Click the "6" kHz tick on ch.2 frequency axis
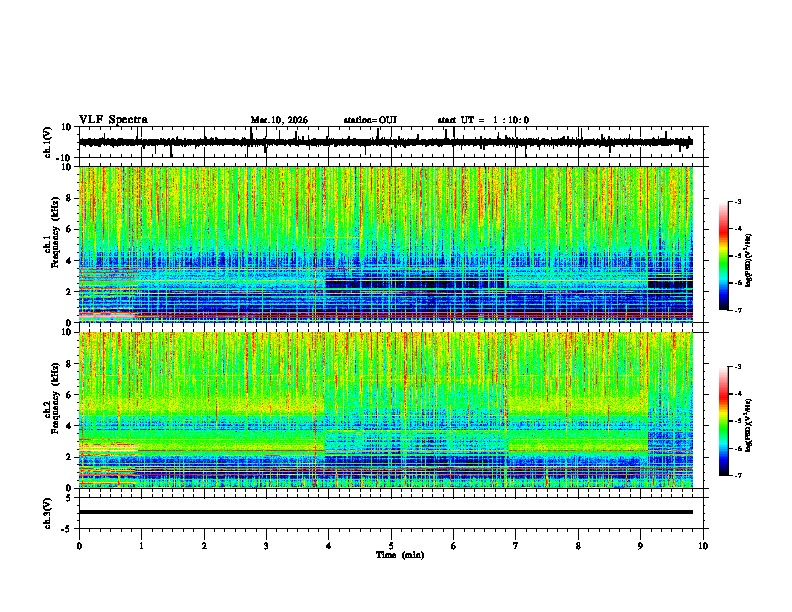Image resolution: width=792 pixels, height=612 pixels. (69, 395)
